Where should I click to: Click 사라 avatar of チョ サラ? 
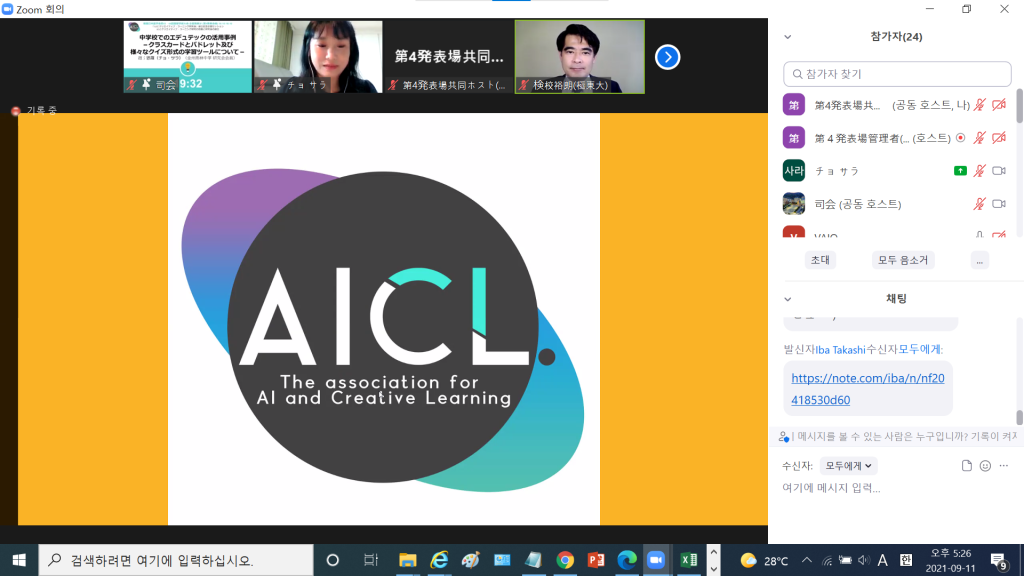[793, 170]
